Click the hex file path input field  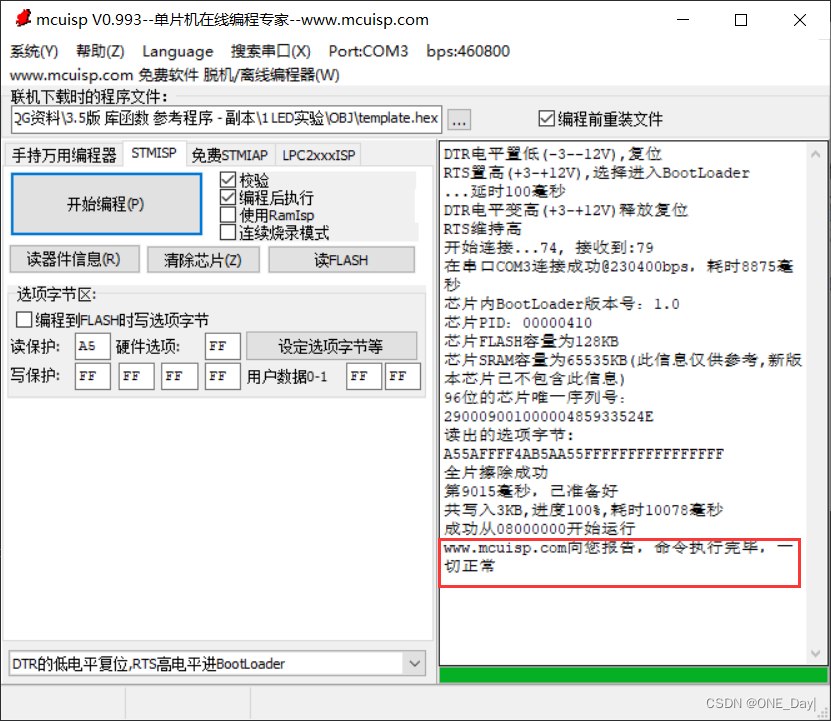[226, 118]
